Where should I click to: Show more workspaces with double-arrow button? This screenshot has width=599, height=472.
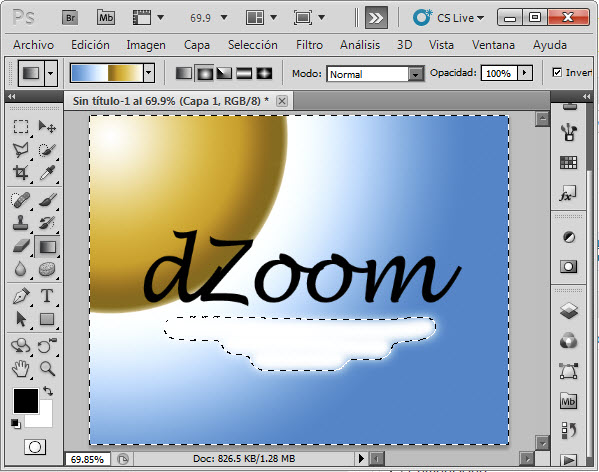(376, 18)
